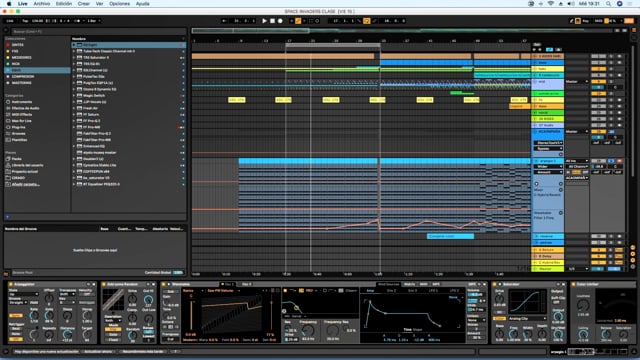Click the Wavetable filter circuit icon
640x360 pixels.
[301, 291]
